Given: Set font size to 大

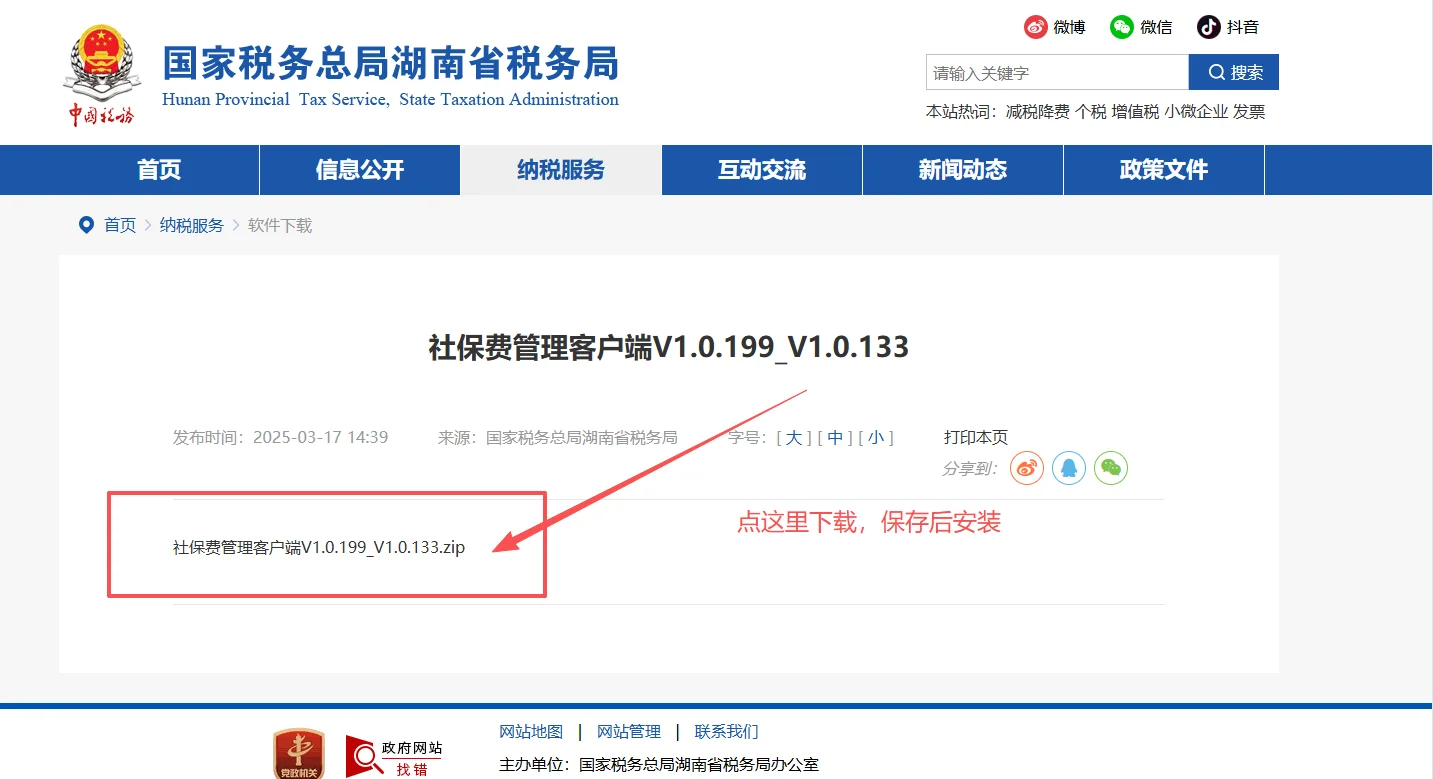Looking at the screenshot, I should pos(794,437).
